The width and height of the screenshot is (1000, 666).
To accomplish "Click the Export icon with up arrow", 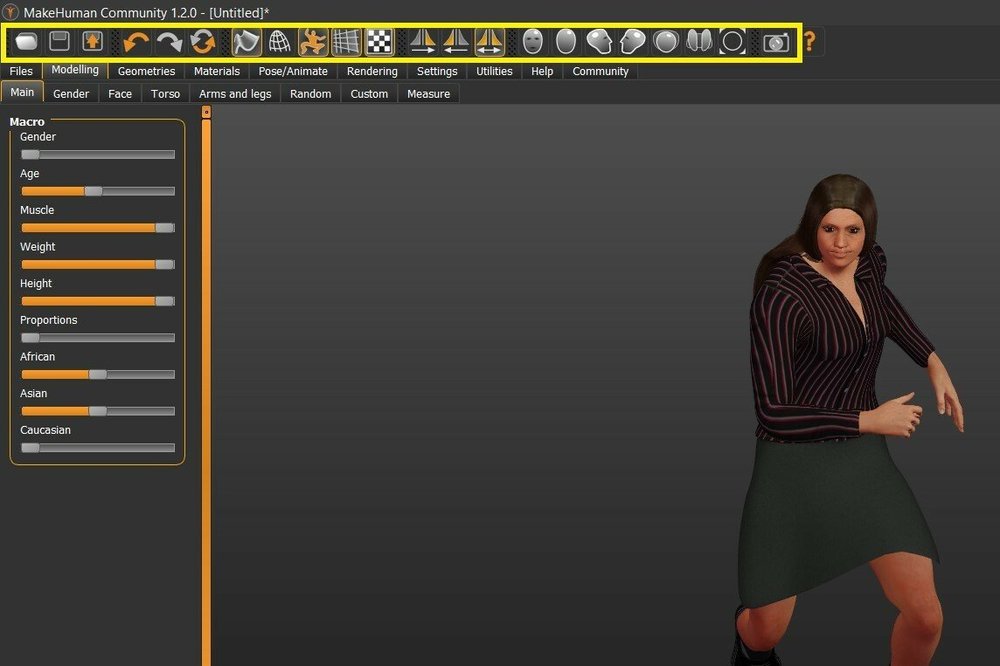I will coord(92,42).
